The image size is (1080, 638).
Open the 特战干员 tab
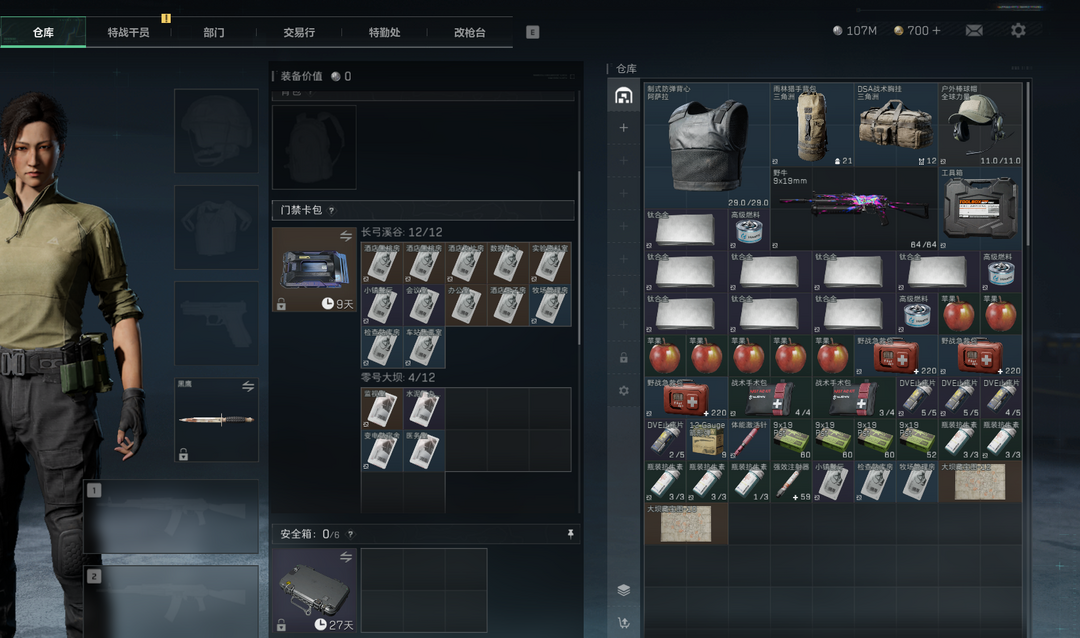128,32
